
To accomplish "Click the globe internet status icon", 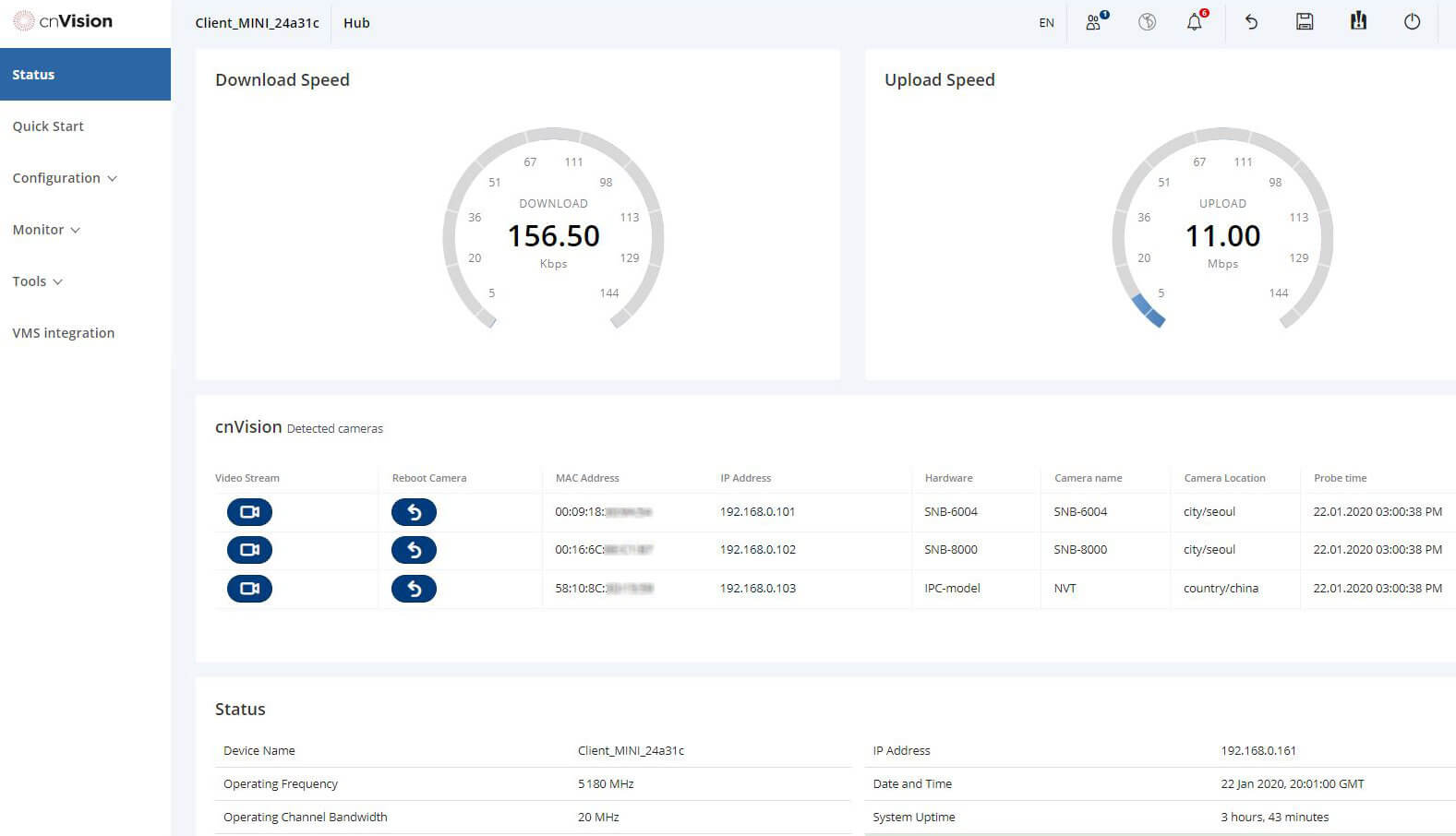I will (x=1147, y=22).
